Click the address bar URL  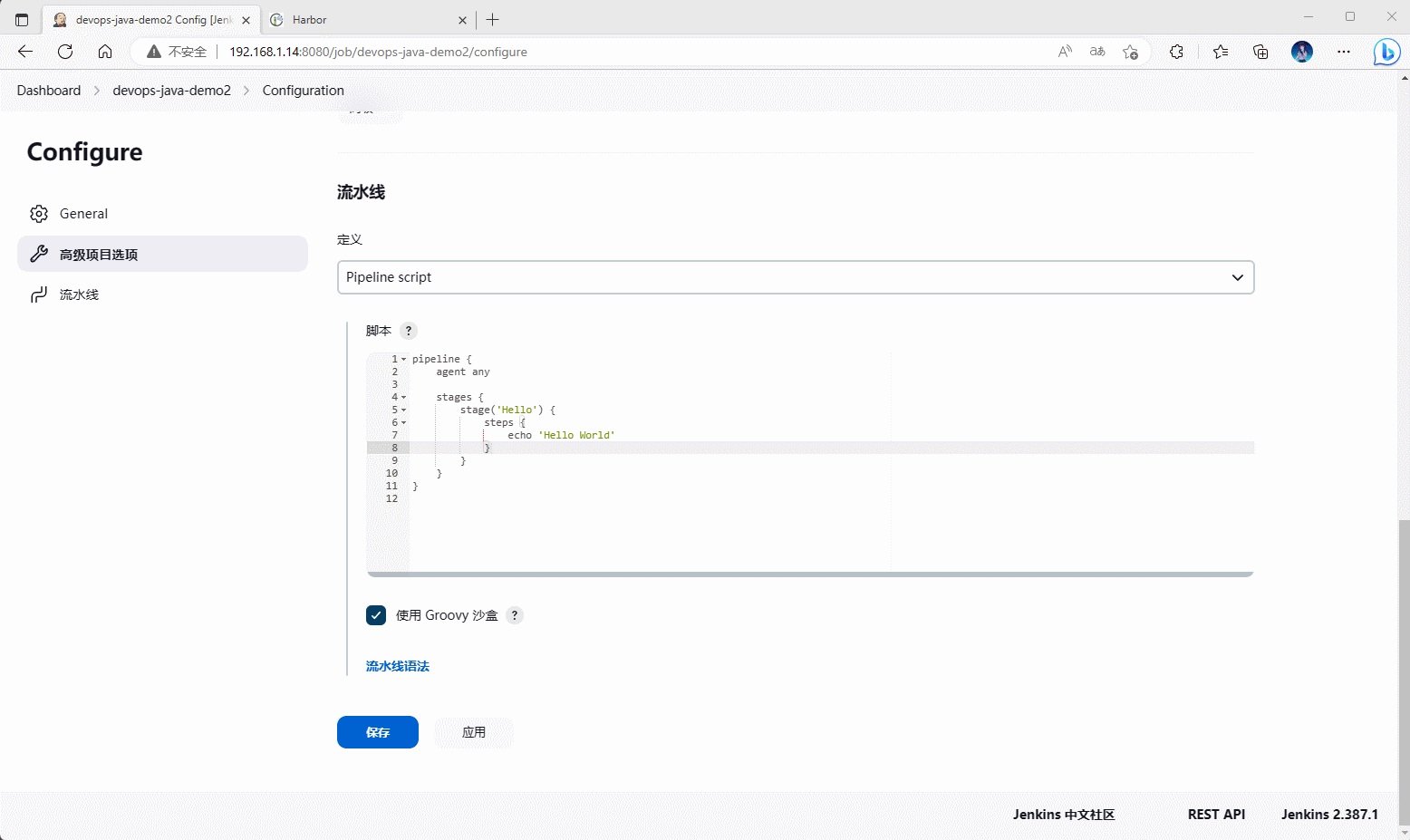point(378,52)
